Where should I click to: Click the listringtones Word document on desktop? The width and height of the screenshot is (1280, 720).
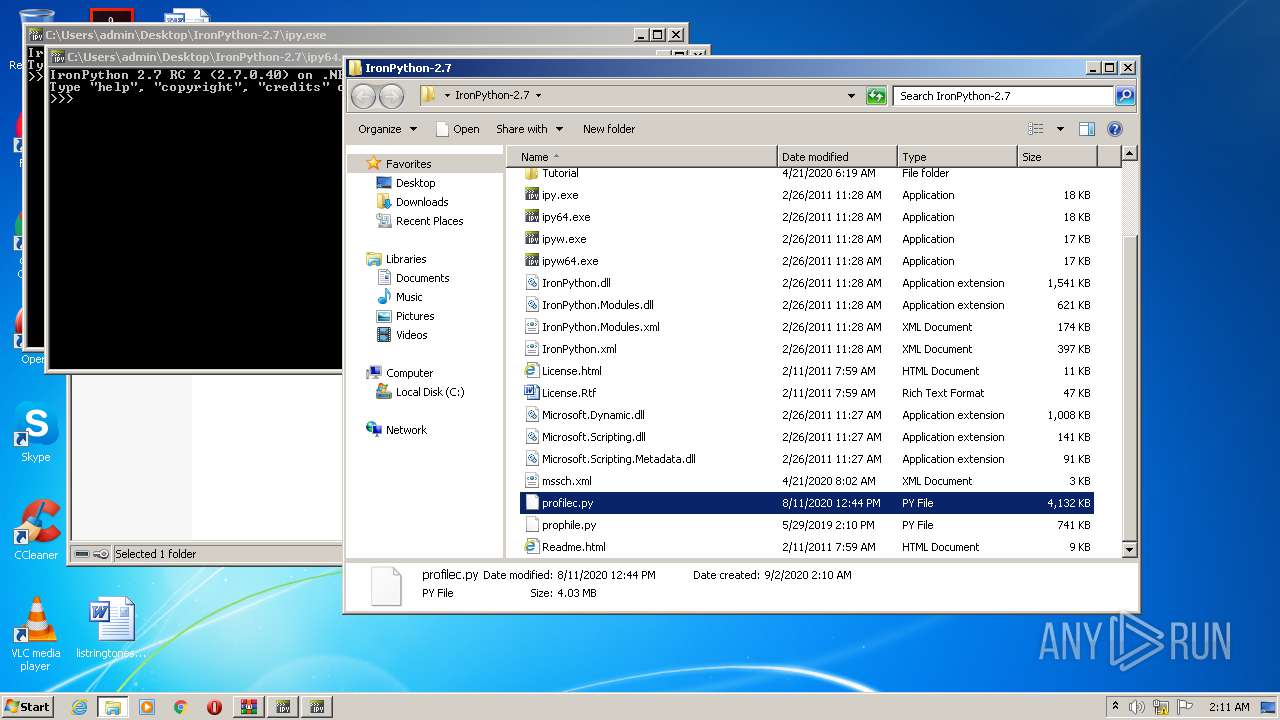(111, 628)
